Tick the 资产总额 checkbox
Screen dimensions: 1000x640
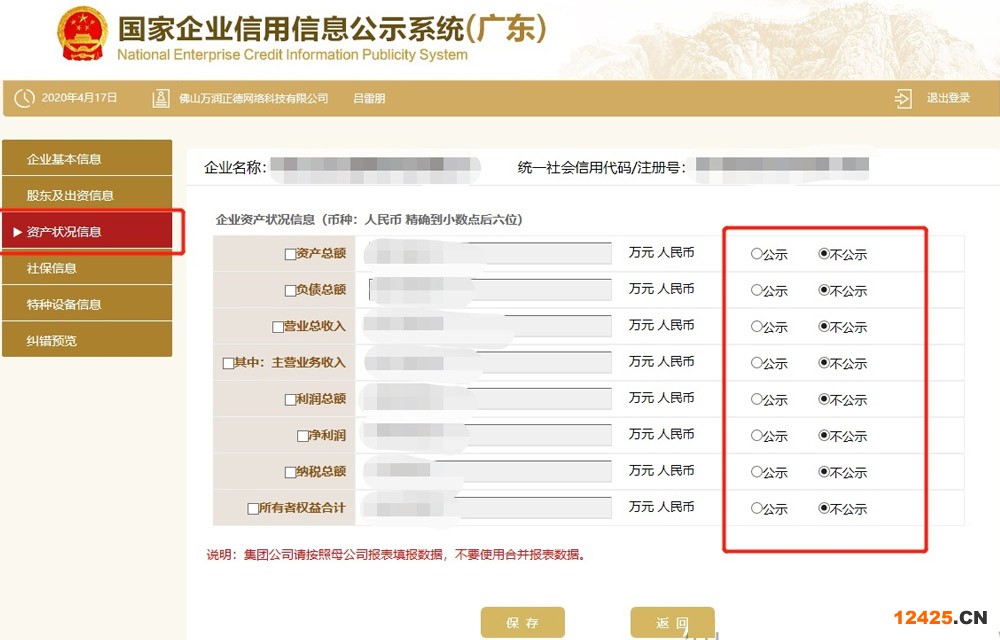click(290, 254)
